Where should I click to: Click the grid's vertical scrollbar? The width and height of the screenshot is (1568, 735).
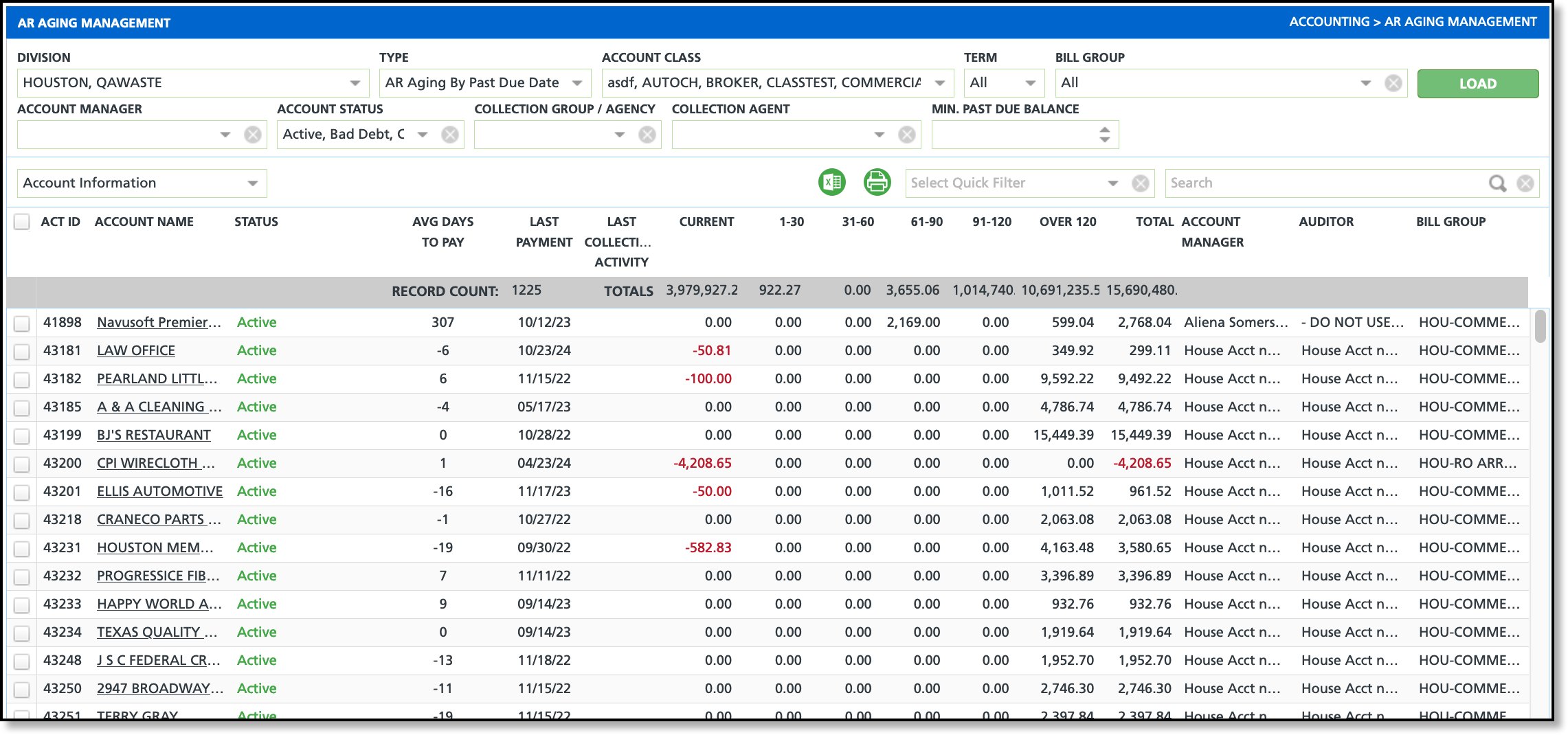1540,327
